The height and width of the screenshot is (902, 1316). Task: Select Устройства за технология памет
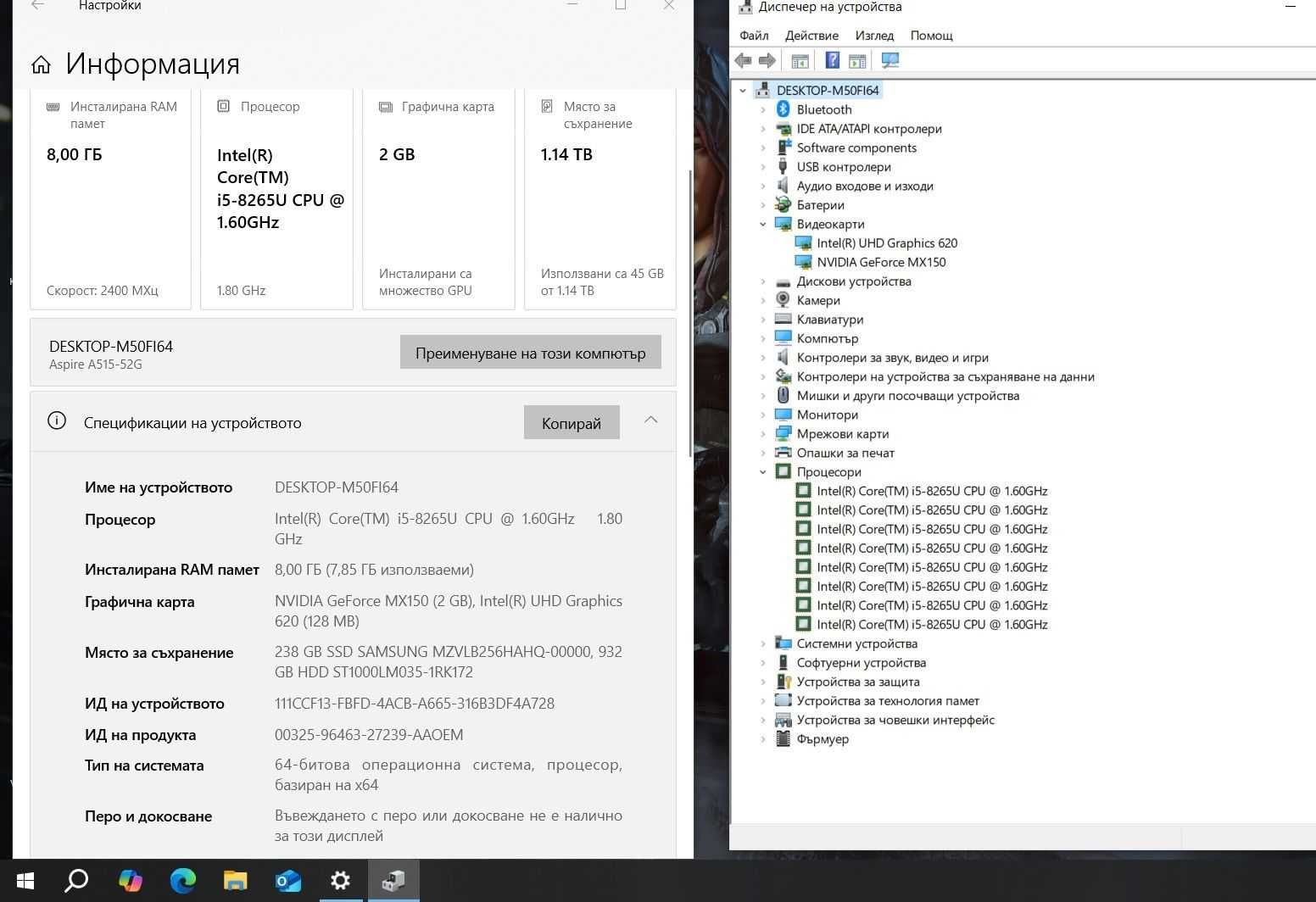888,701
